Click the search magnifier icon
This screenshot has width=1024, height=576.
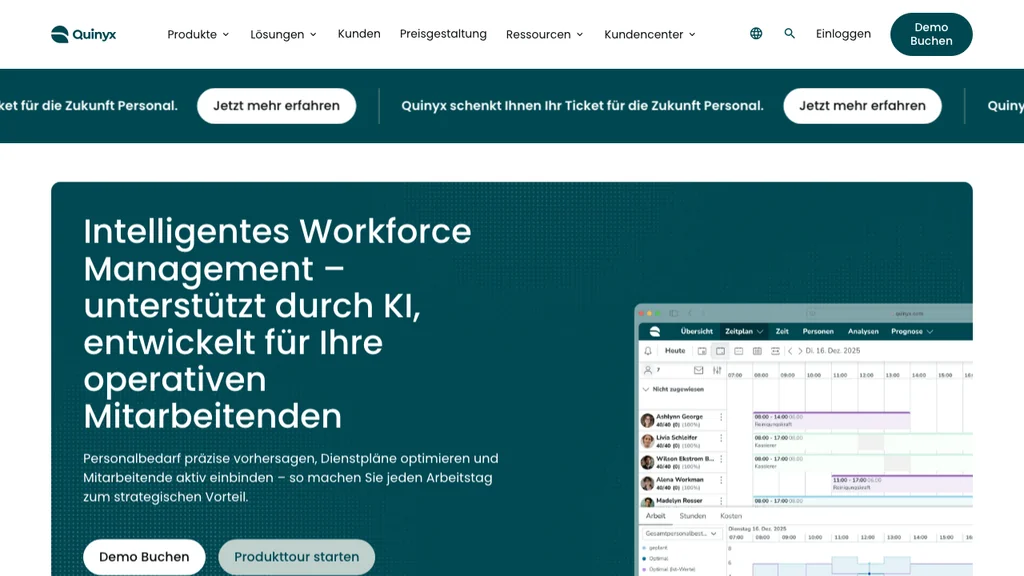pos(790,33)
